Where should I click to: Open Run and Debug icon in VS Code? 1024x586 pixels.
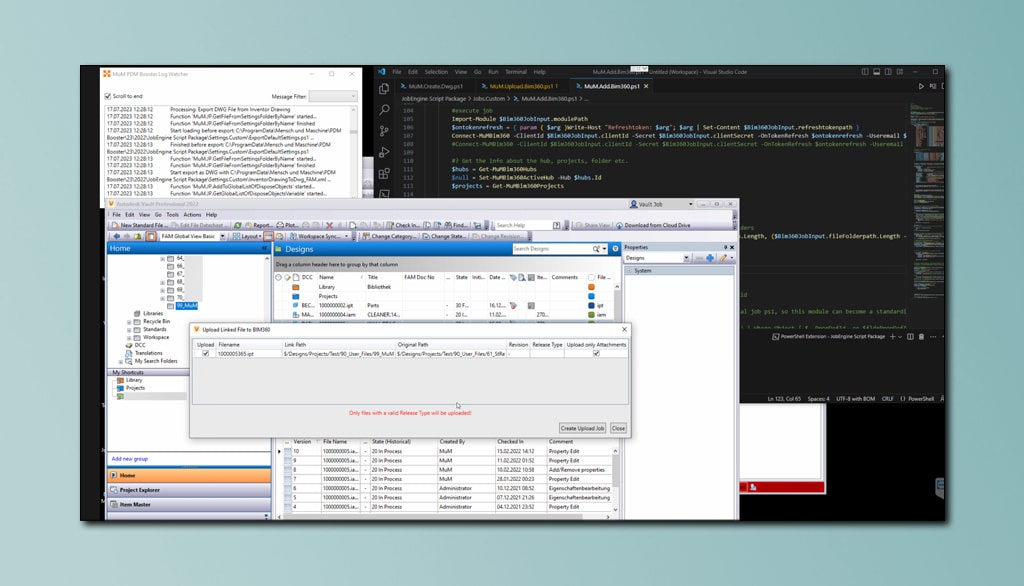(386, 153)
